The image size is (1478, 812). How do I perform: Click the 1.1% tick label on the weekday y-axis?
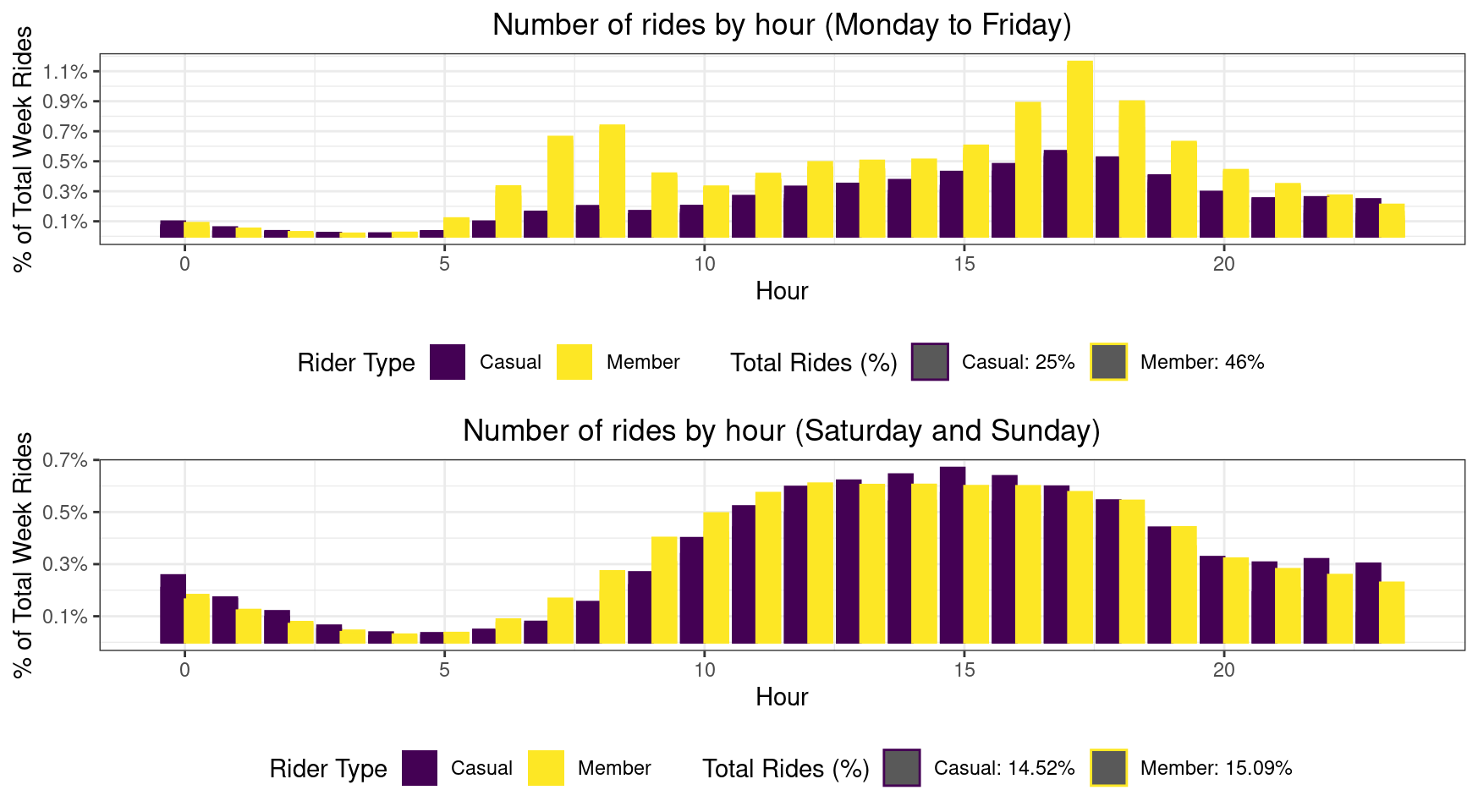pos(66,72)
